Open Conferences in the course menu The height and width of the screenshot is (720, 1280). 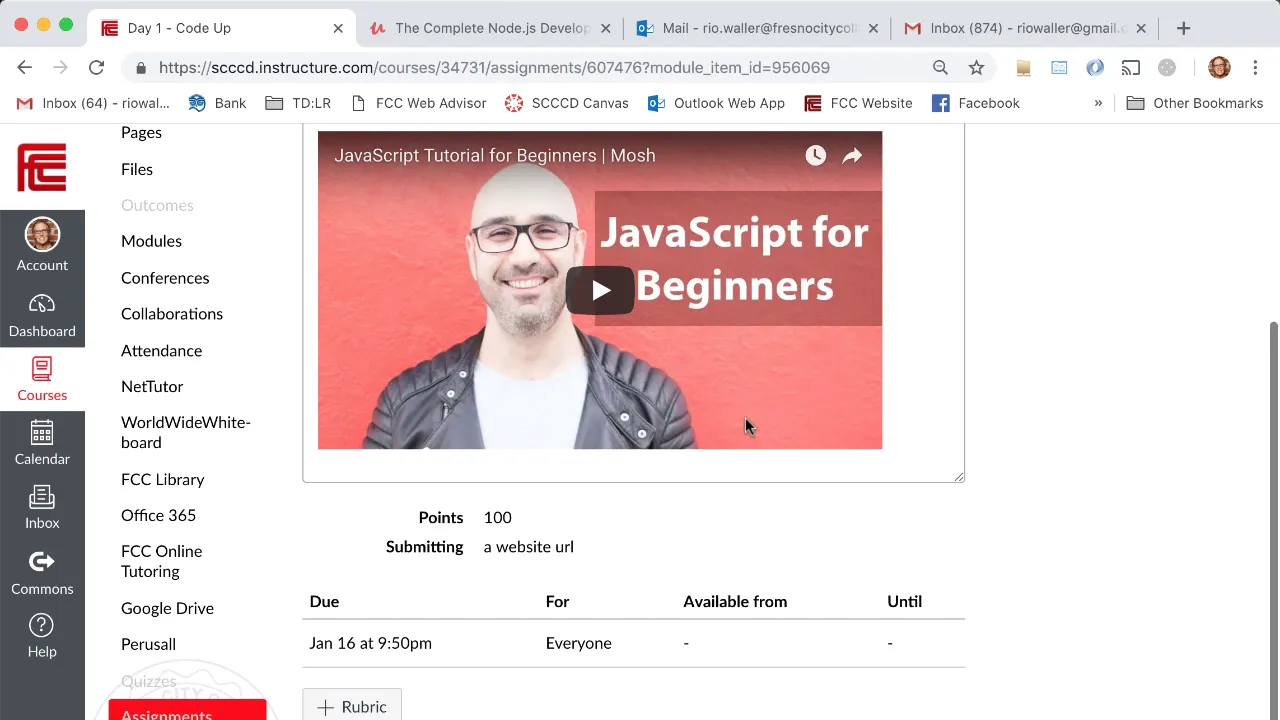pyautogui.click(x=165, y=278)
